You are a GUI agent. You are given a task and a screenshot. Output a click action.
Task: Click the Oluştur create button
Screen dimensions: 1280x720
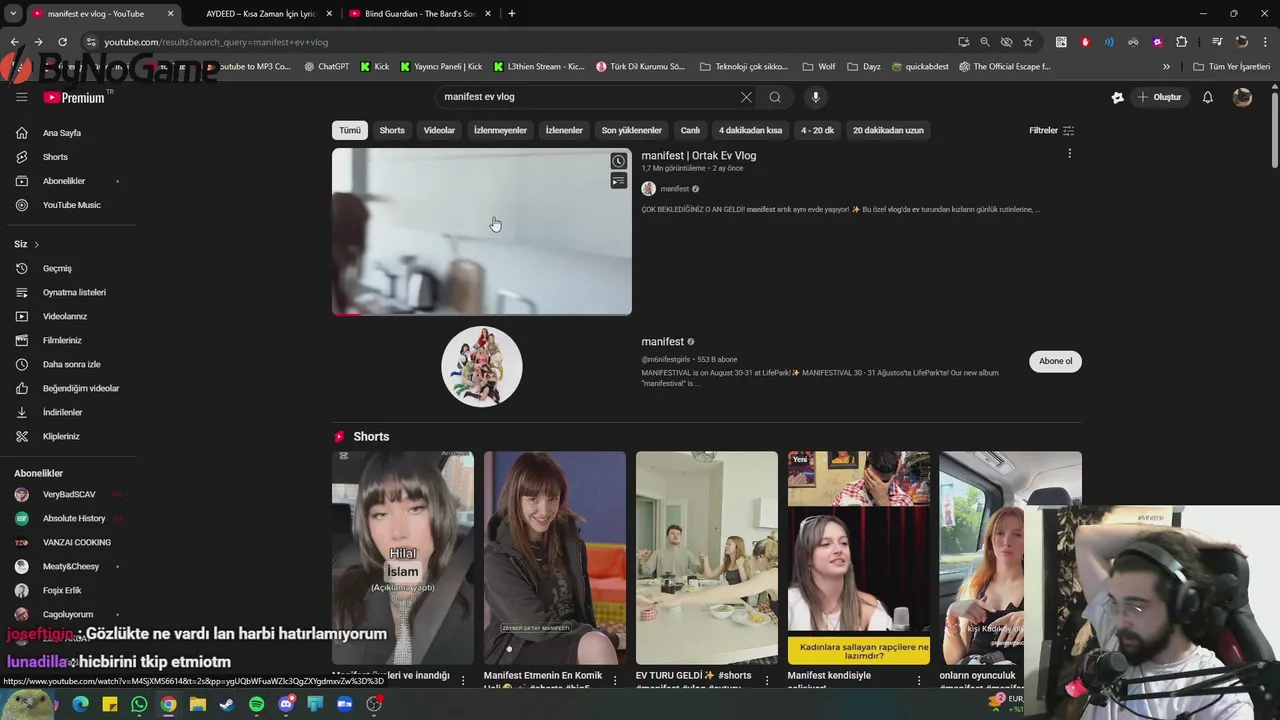[1161, 97]
